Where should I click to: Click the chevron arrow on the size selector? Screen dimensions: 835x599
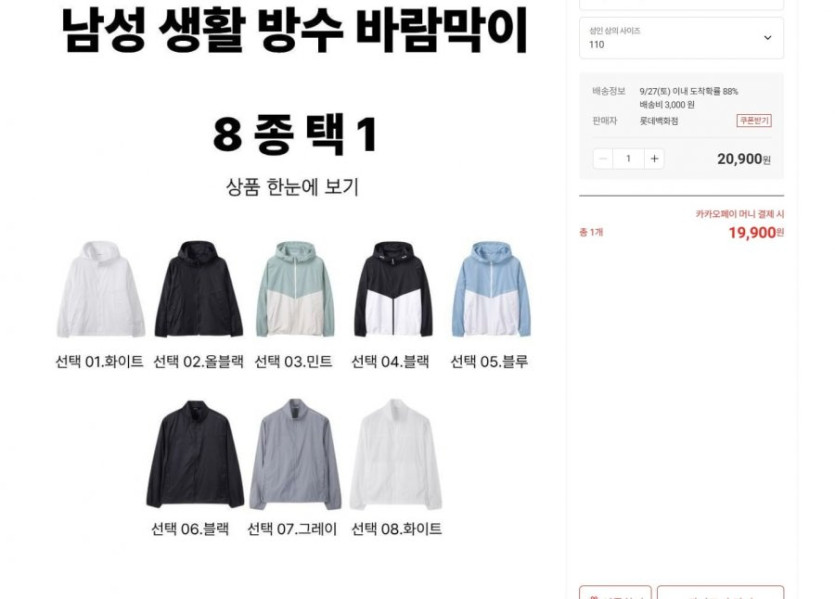click(767, 38)
